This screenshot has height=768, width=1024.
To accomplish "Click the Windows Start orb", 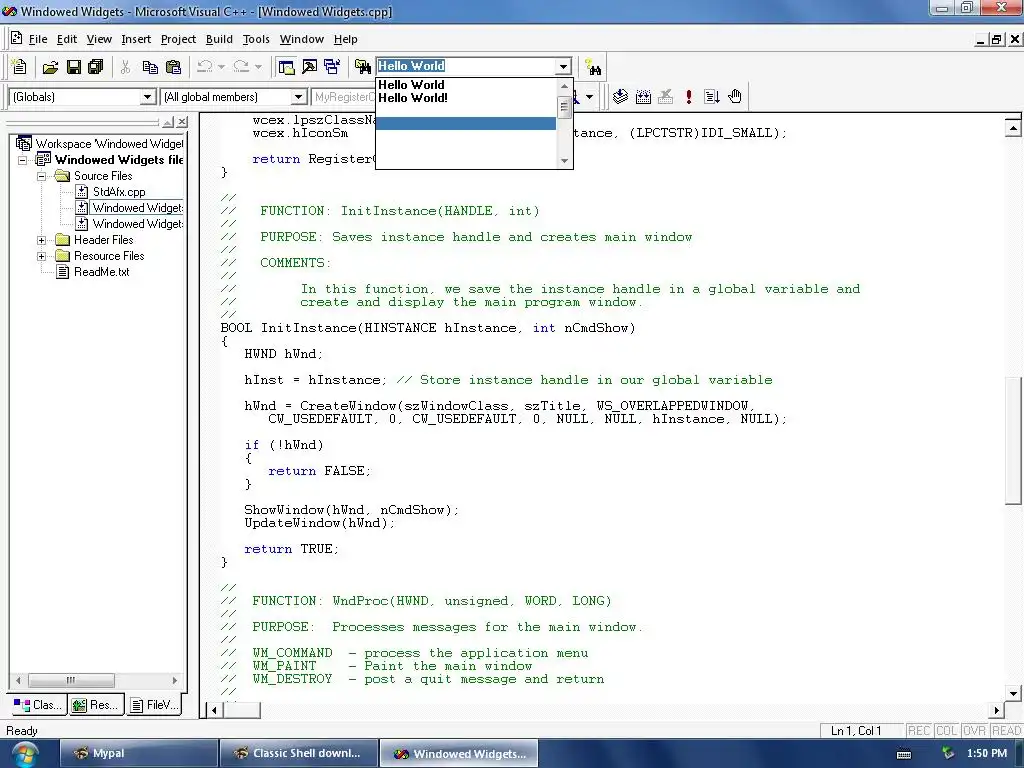I will click(x=26, y=754).
